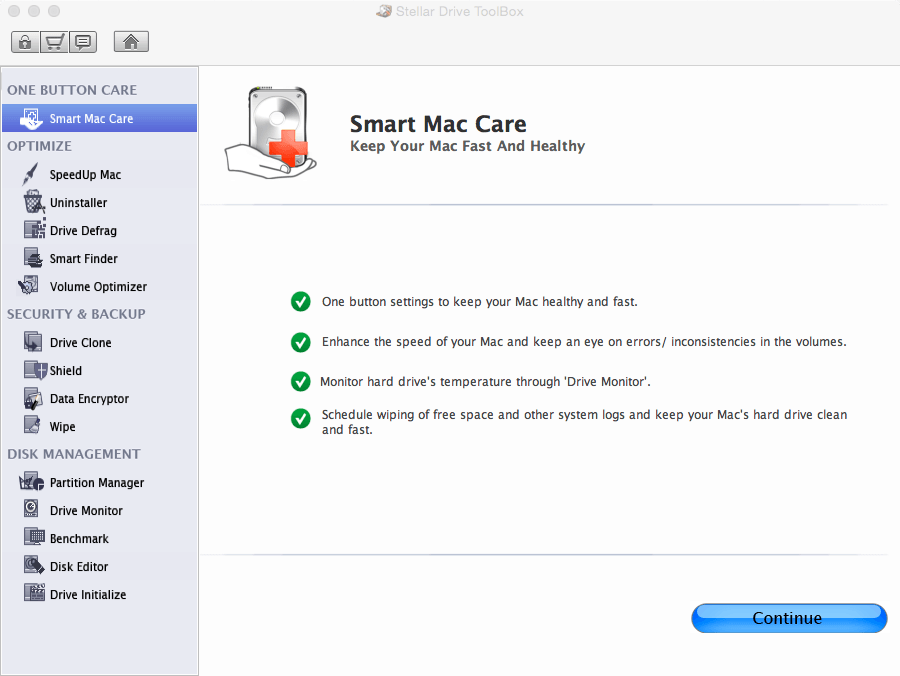This screenshot has height=676, width=900.
Task: Click the Smart Finder icon
Action: point(33,258)
